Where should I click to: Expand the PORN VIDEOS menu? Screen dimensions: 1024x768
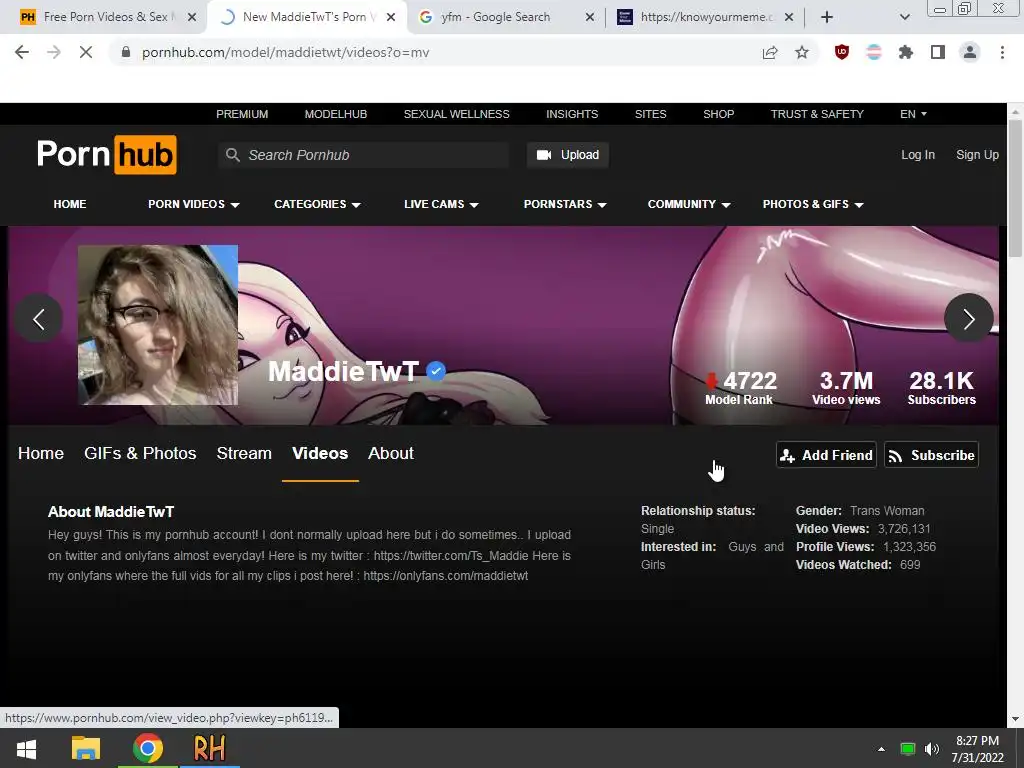click(193, 204)
